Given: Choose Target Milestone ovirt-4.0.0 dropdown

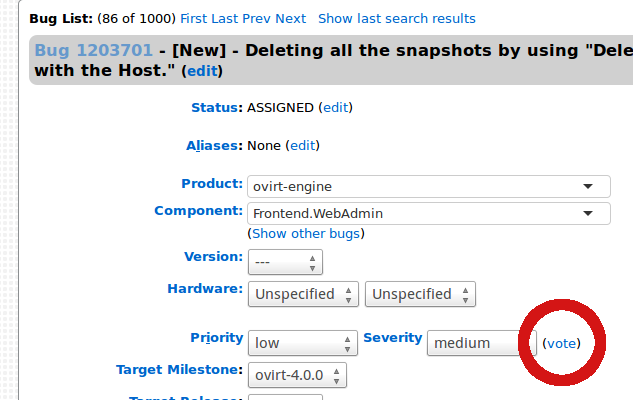Looking at the screenshot, I should click(297, 375).
